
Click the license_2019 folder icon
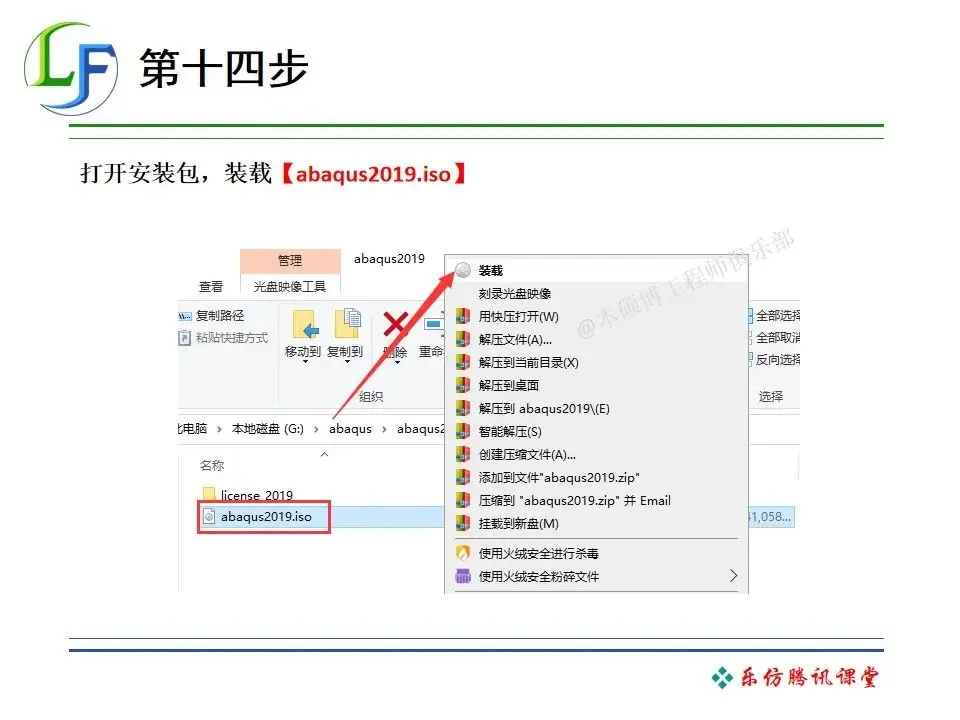tap(209, 494)
